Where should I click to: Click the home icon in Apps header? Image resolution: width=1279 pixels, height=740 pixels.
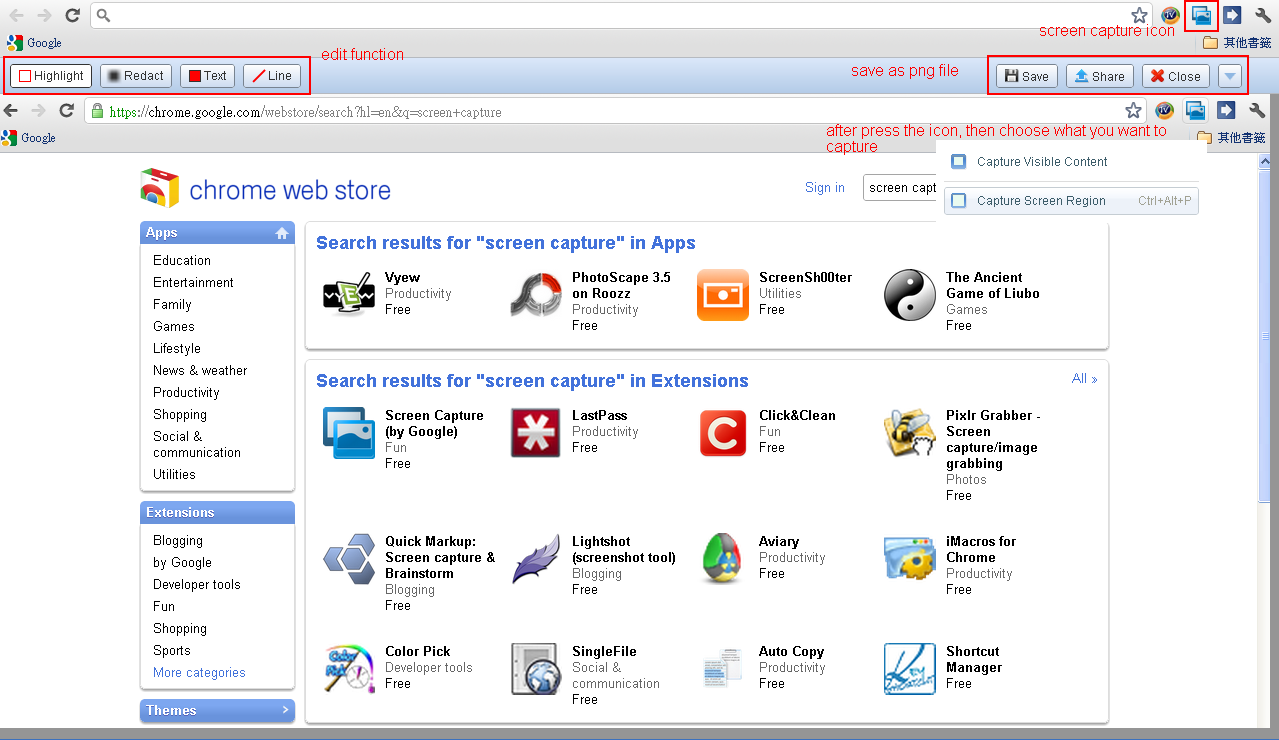click(x=282, y=233)
